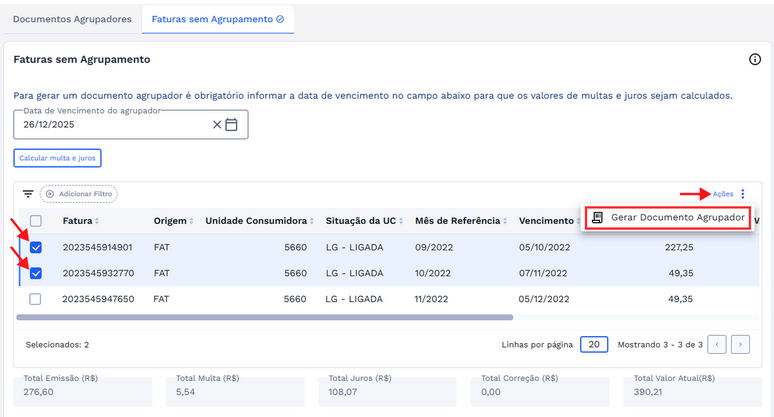The height and width of the screenshot is (417, 774).
Task: Go to next page arrow
Action: point(740,344)
